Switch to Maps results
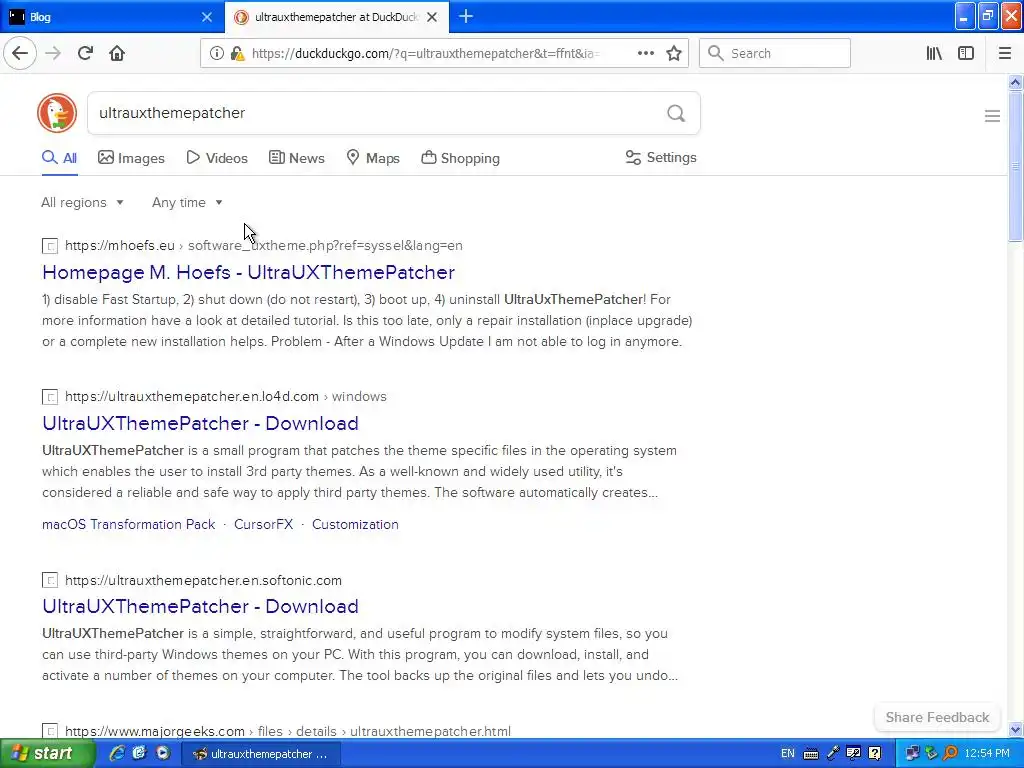Screen dimensions: 1024x768 tap(373, 158)
